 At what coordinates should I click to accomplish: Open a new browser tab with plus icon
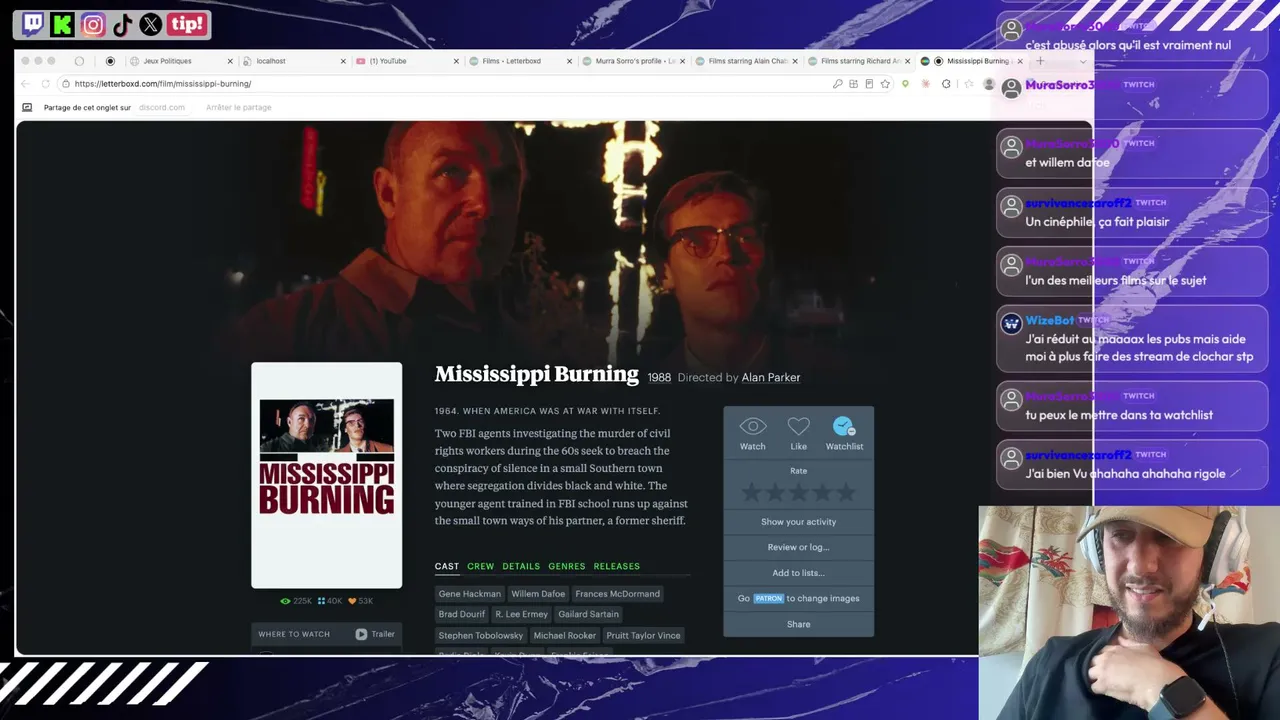tap(1040, 61)
